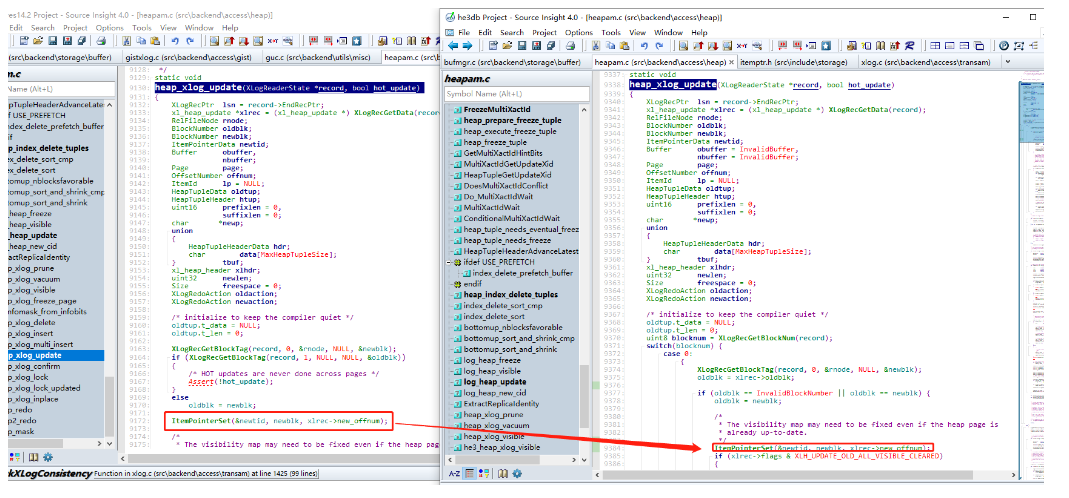This screenshot has height=498, width=1069.
Task: Copy icon in he3db window toolbar
Action: (x=610, y=46)
